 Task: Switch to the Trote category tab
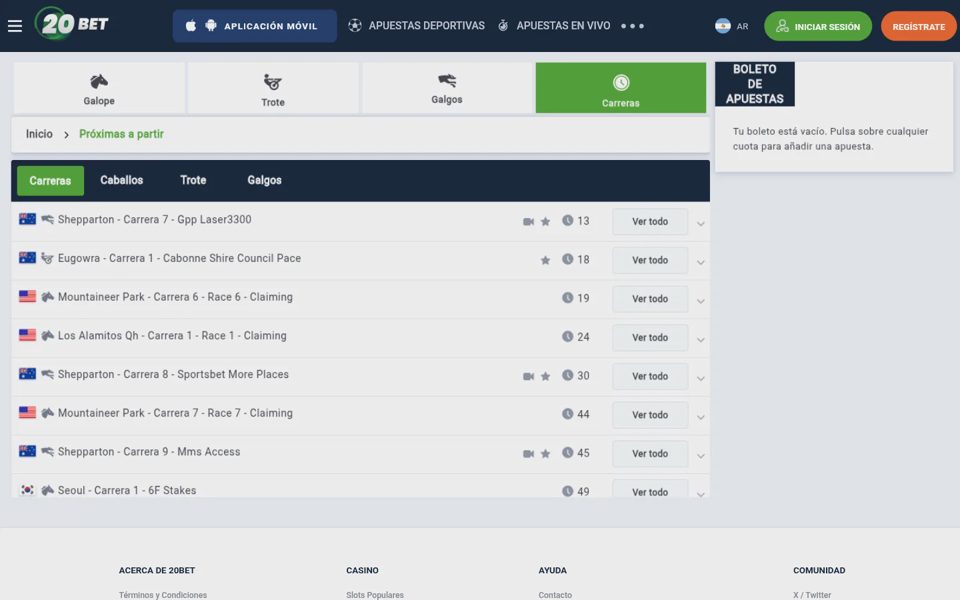coord(273,88)
